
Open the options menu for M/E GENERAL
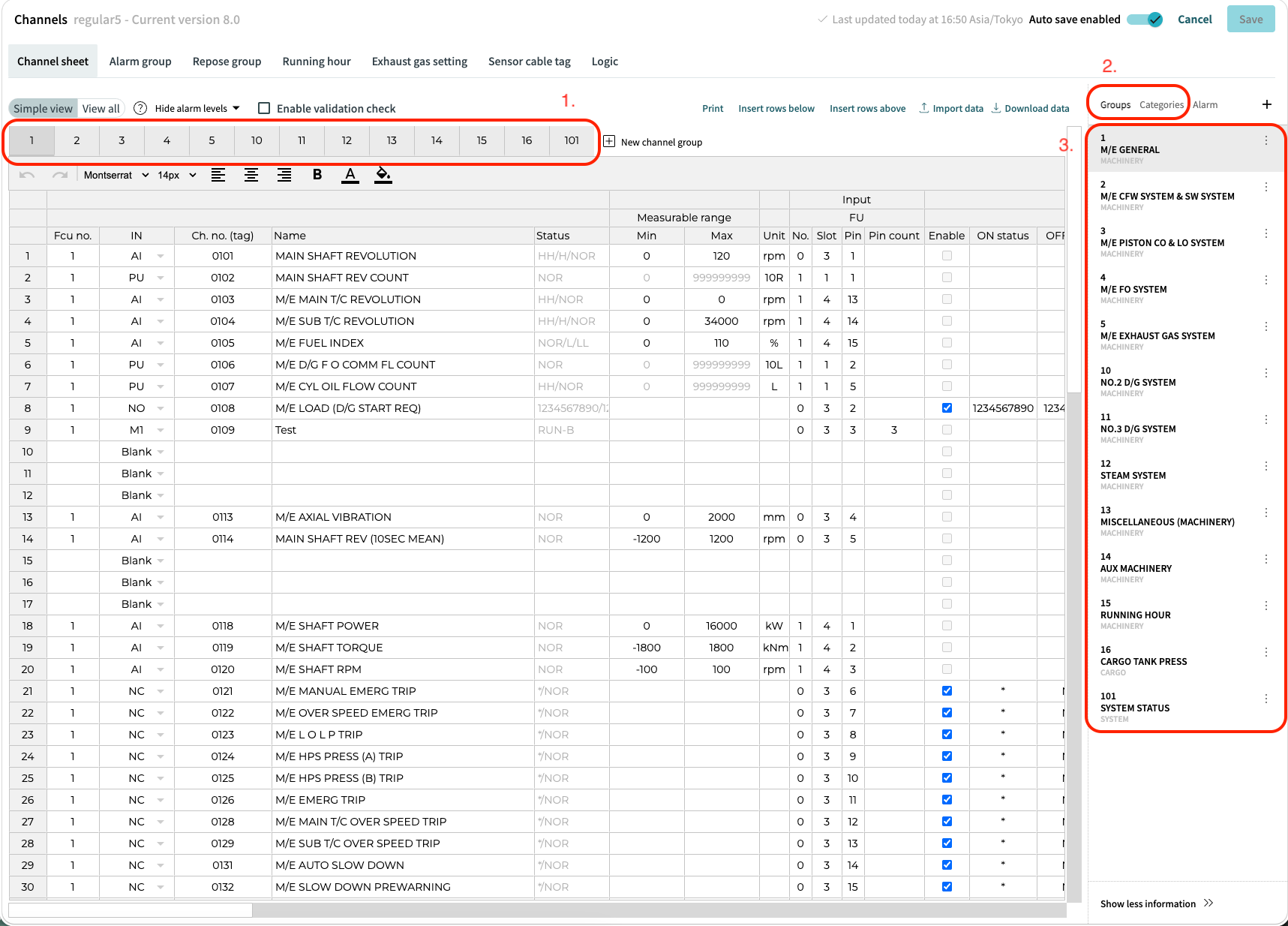tap(1266, 140)
